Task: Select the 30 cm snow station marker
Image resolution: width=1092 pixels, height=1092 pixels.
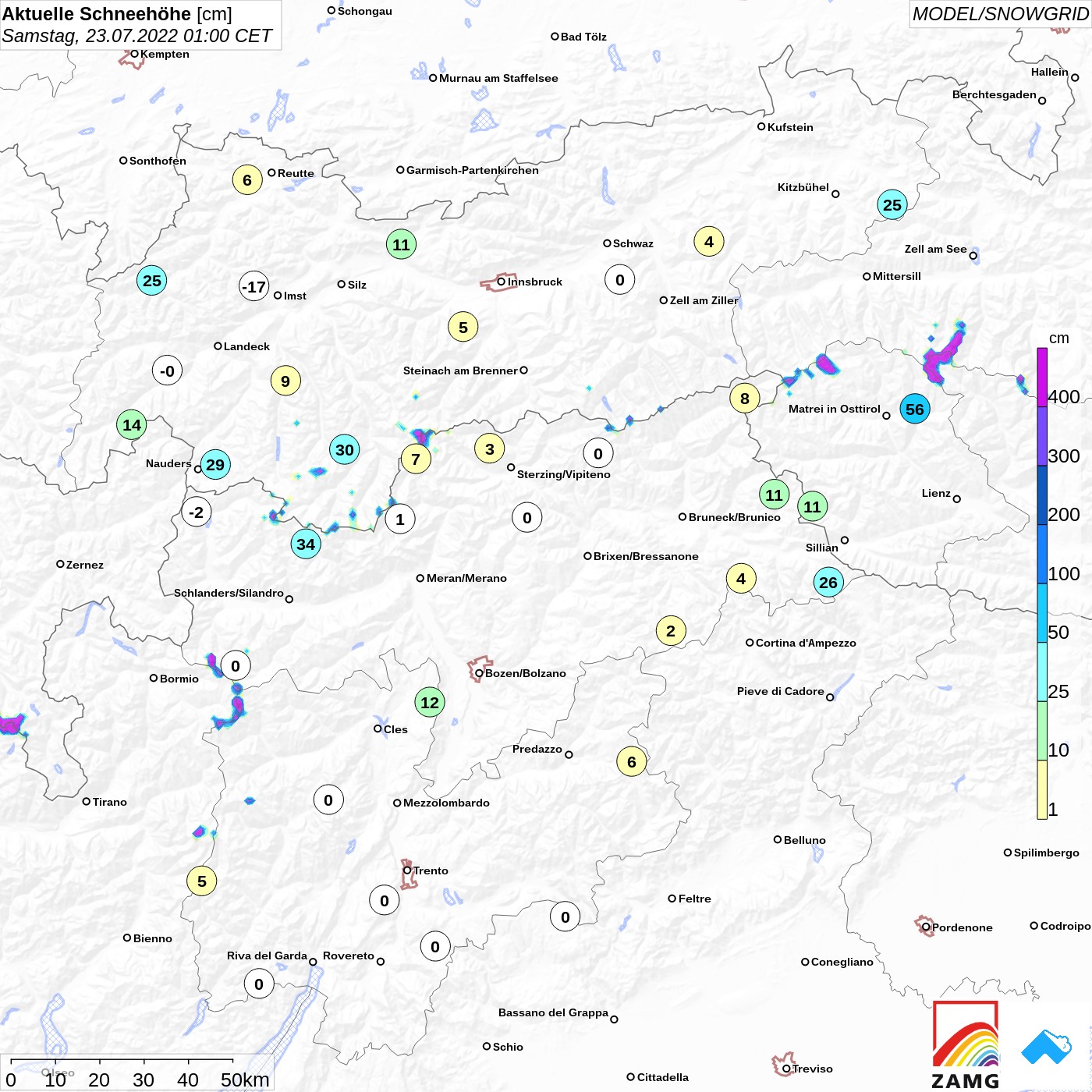Action: click(345, 449)
